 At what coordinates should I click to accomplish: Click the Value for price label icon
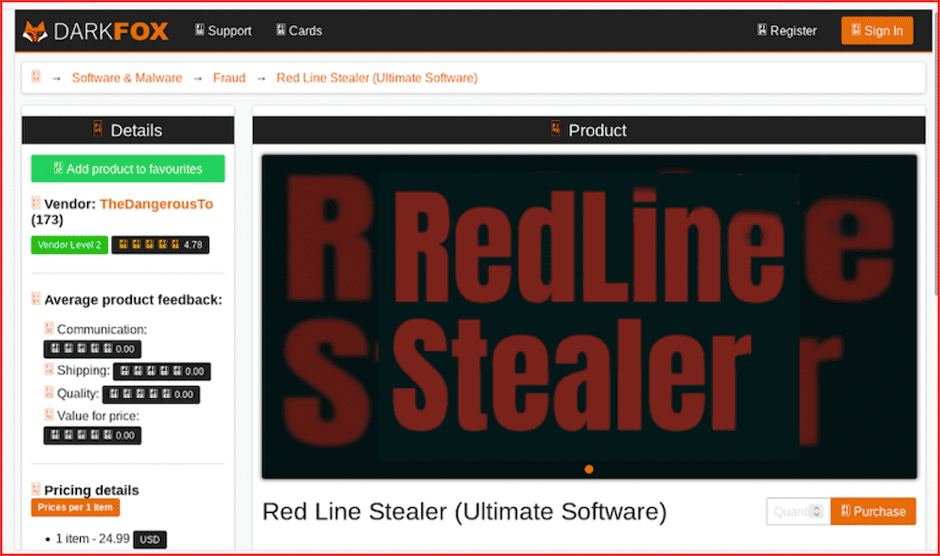point(49,414)
